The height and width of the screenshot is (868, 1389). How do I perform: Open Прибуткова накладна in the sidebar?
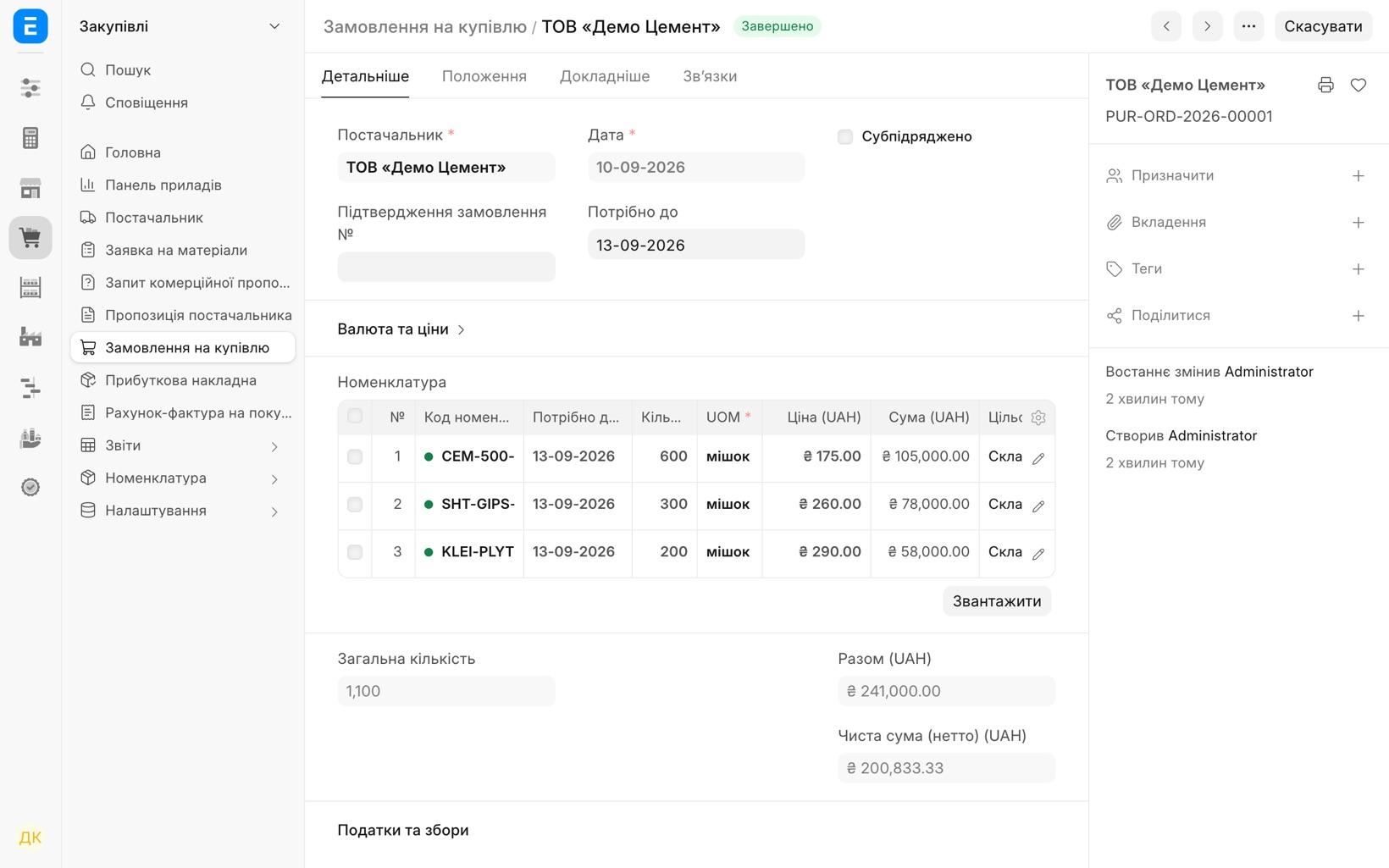183,380
